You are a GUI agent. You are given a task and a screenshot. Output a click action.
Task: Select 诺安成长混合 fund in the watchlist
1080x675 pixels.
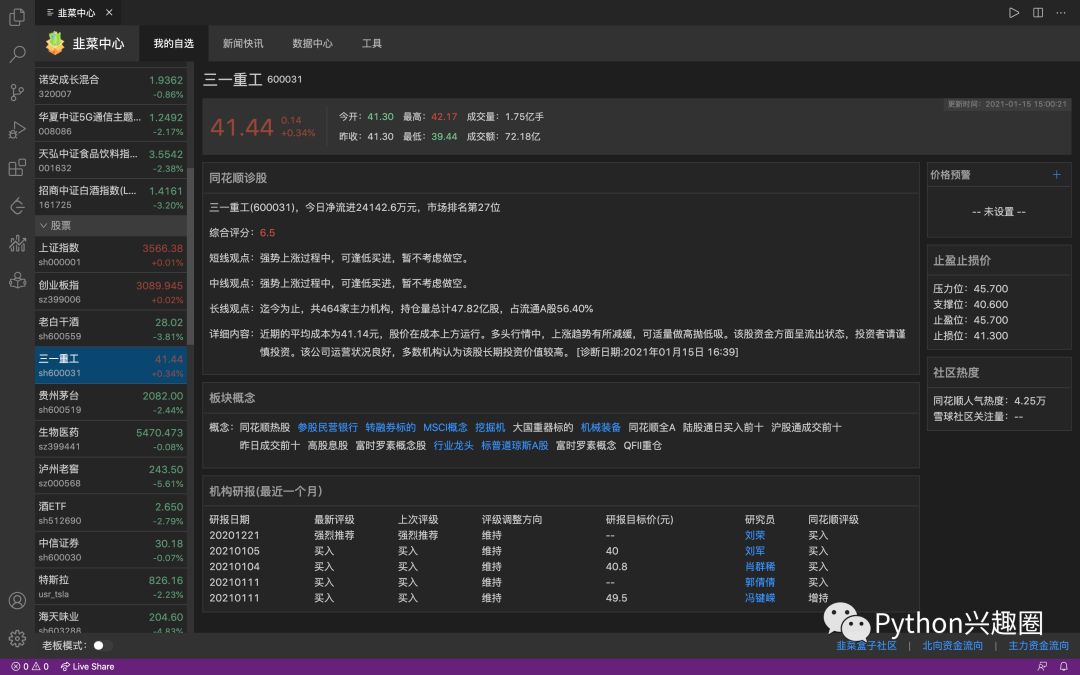111,86
